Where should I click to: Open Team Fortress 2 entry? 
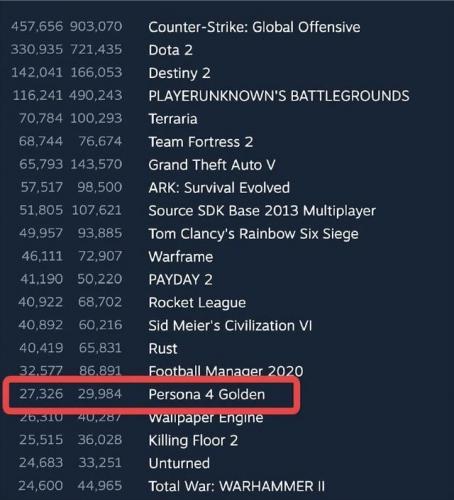[200, 142]
